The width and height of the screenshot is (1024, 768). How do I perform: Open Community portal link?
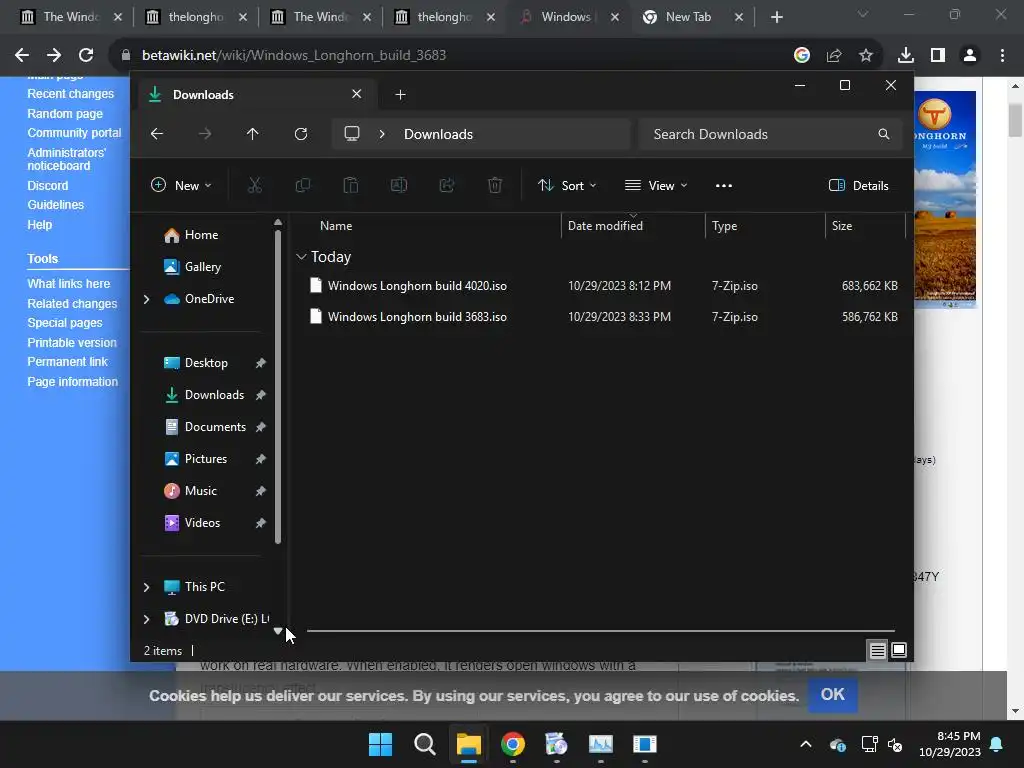[x=74, y=133]
